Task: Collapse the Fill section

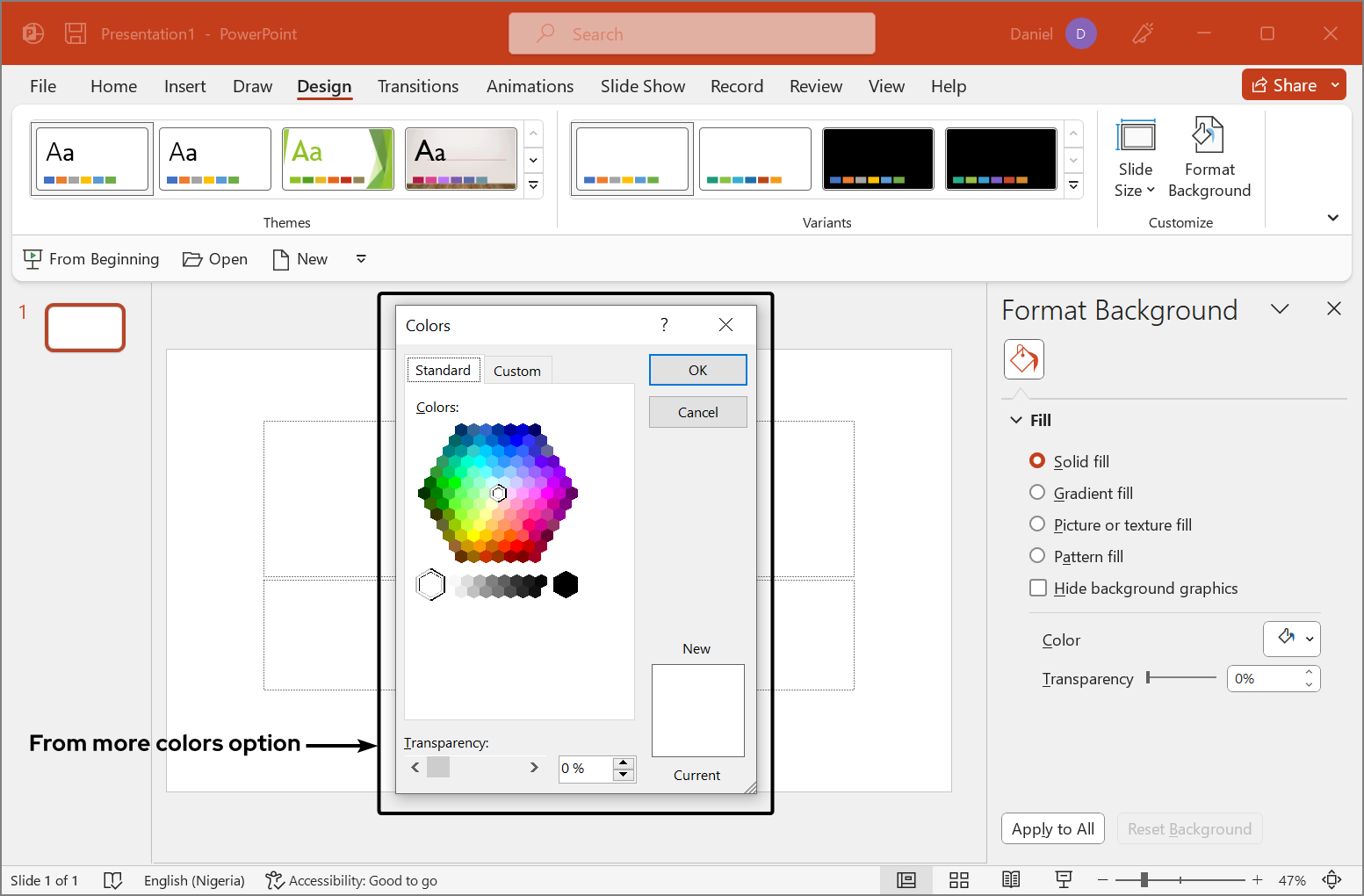Action: click(x=1016, y=420)
